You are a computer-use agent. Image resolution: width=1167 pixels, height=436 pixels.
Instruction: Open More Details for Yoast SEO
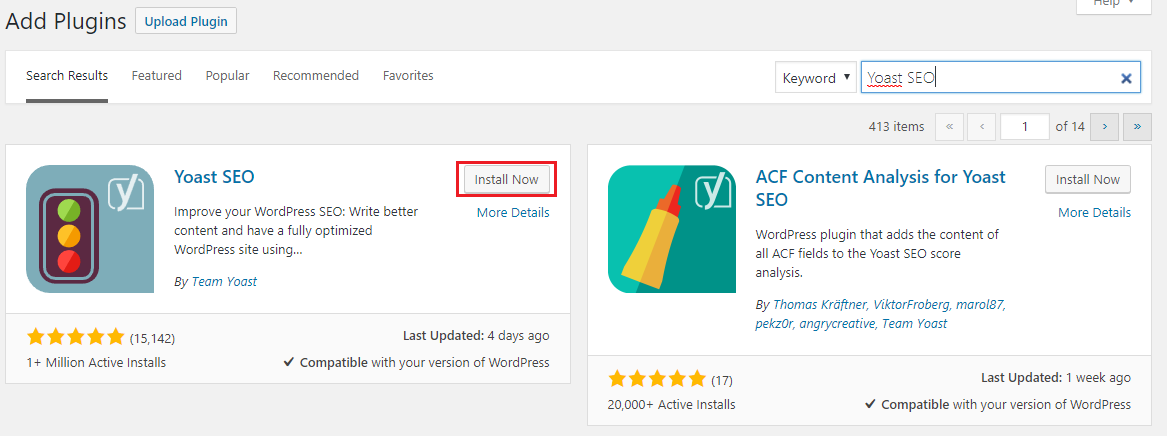point(513,213)
